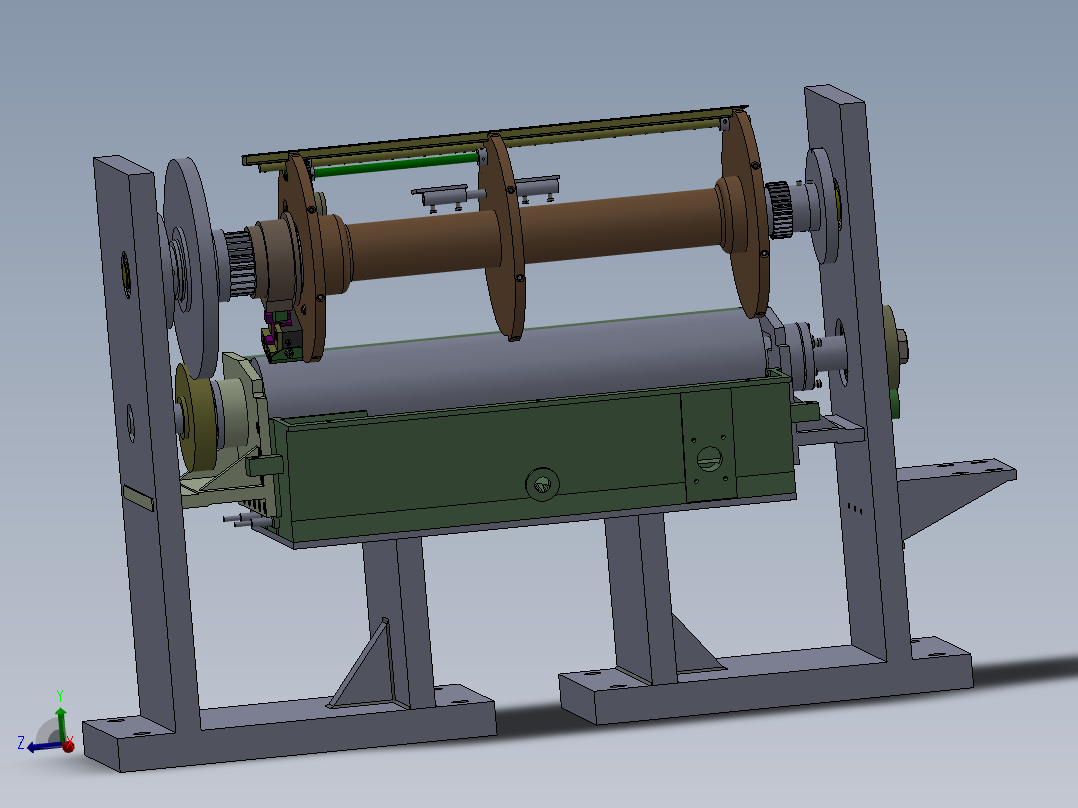Select the center brown flange disc
Viewport: 1078px width, 808px height.
[503, 236]
